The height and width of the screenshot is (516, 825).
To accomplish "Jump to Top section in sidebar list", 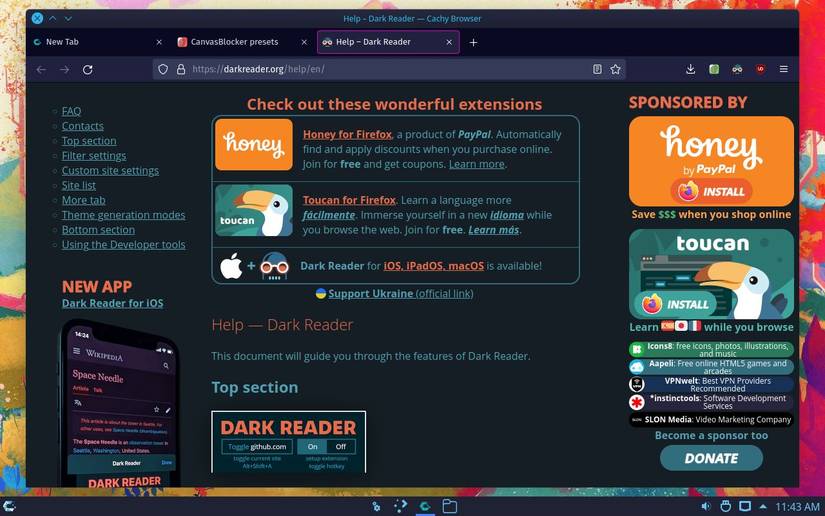I will [x=89, y=140].
